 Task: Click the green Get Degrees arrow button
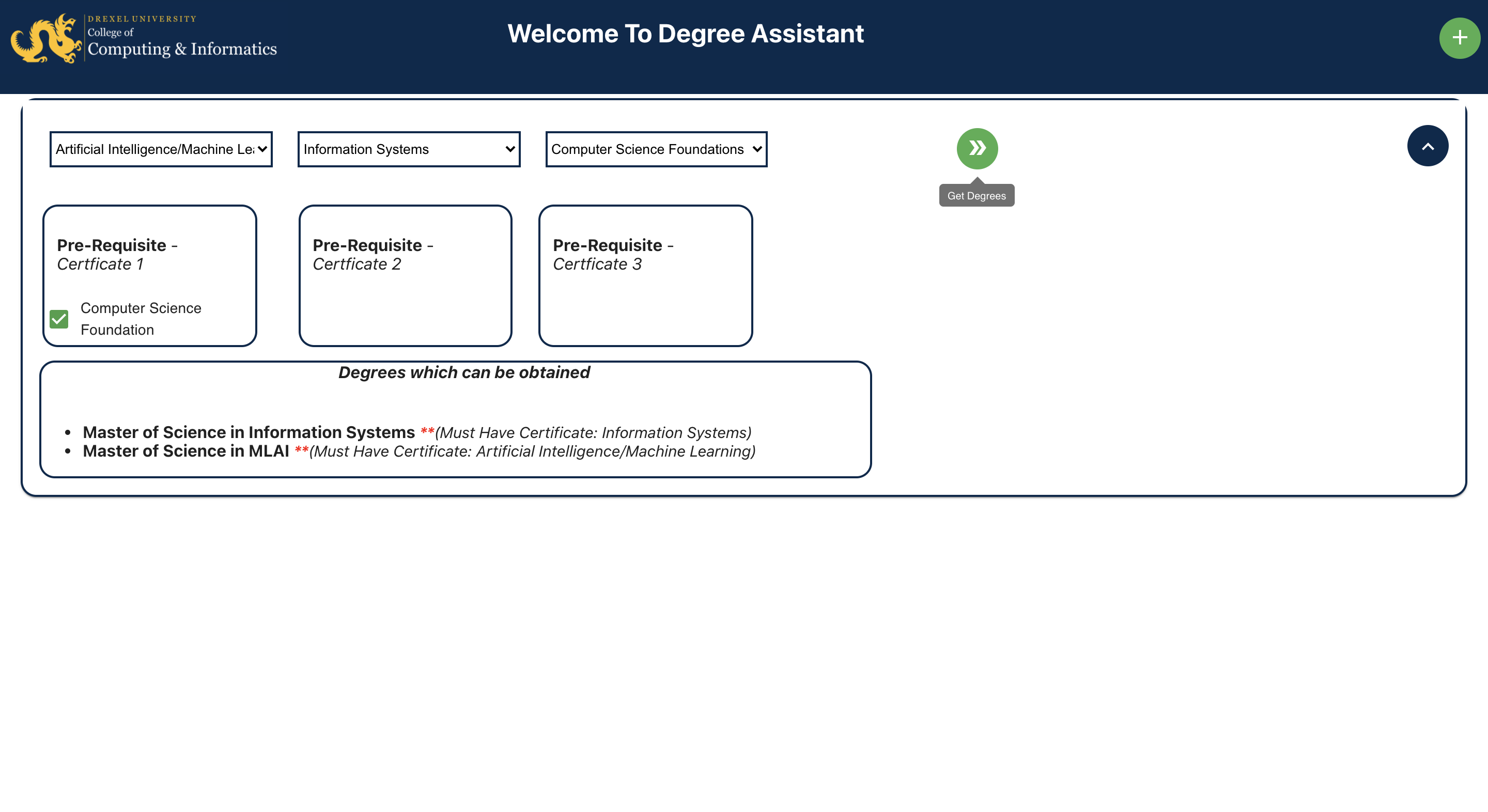point(977,148)
